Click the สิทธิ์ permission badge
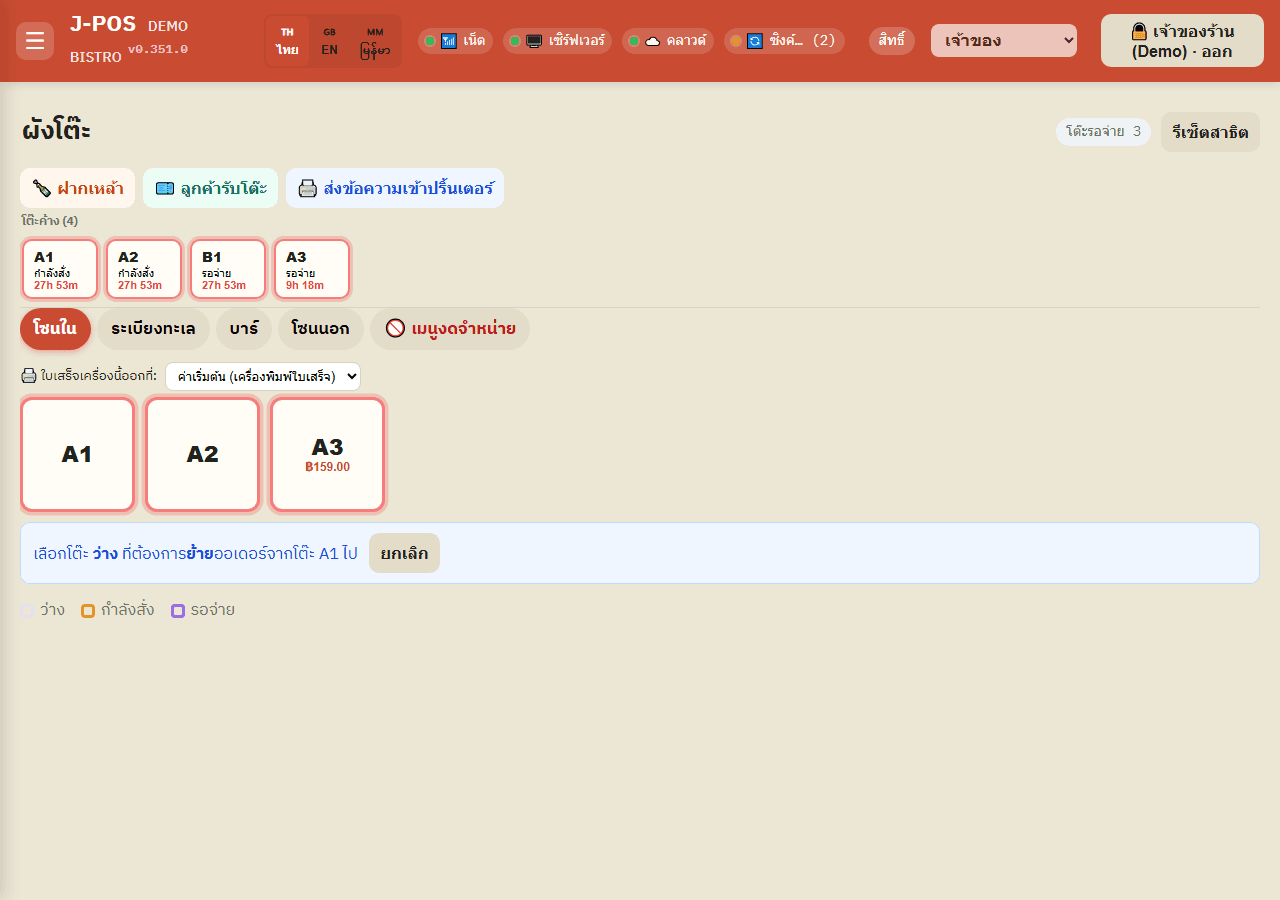Viewport: 1280px width, 900px height. (892, 41)
